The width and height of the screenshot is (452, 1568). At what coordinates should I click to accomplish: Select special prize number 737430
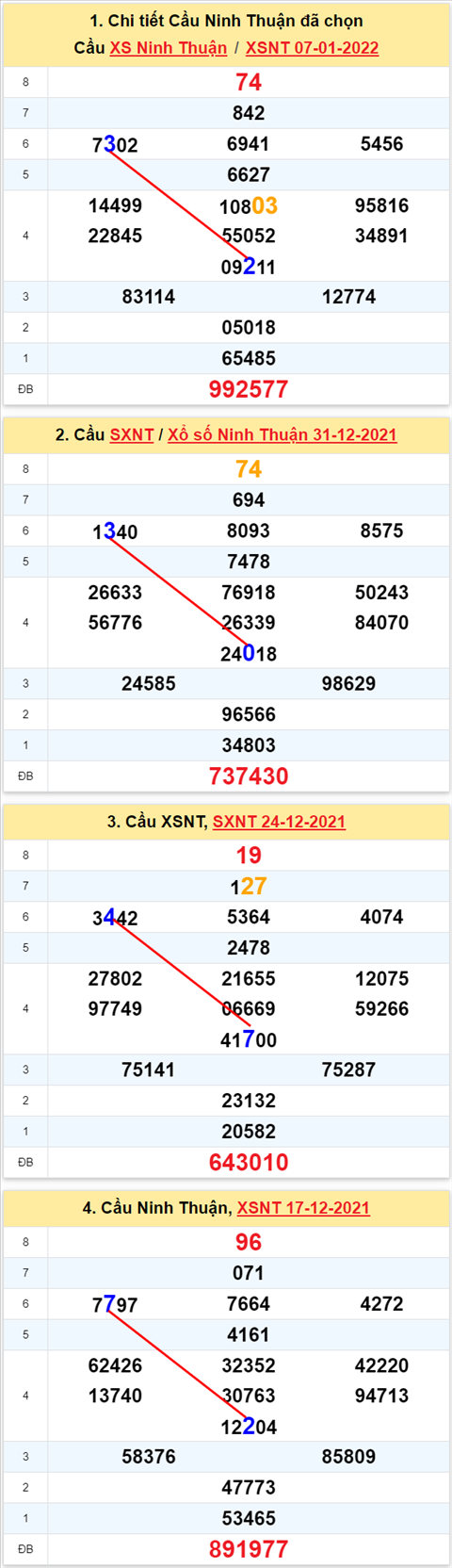click(x=249, y=776)
